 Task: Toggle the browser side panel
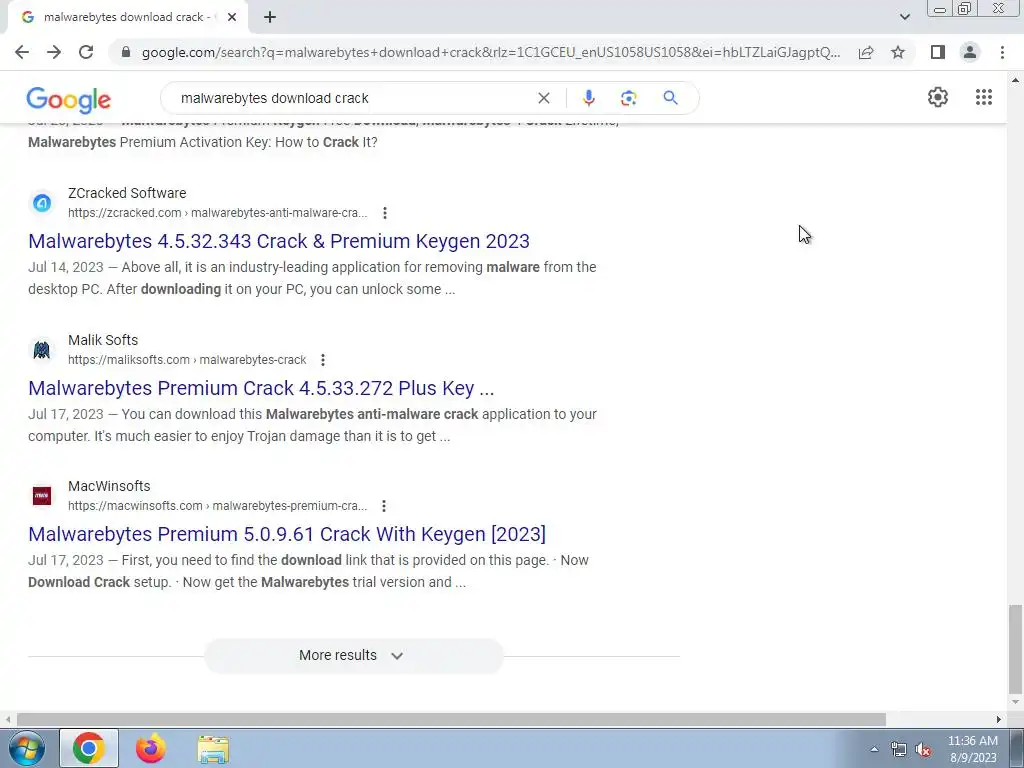pos(938,52)
